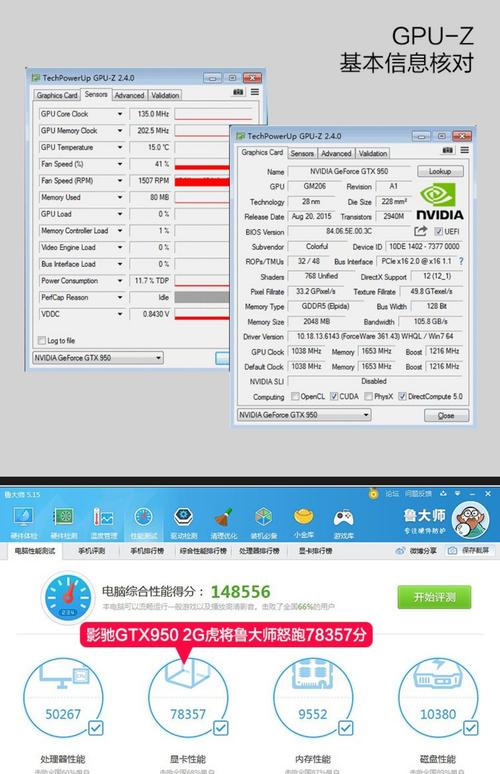Open 小金库 gold ingot icon
Image resolution: width=500 pixels, height=774 pixels.
(x=304, y=522)
